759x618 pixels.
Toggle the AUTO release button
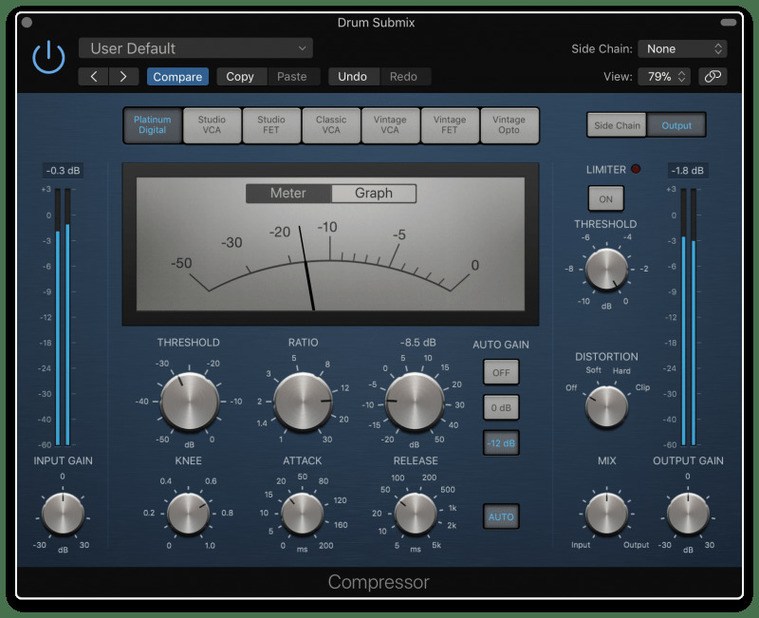point(501,516)
